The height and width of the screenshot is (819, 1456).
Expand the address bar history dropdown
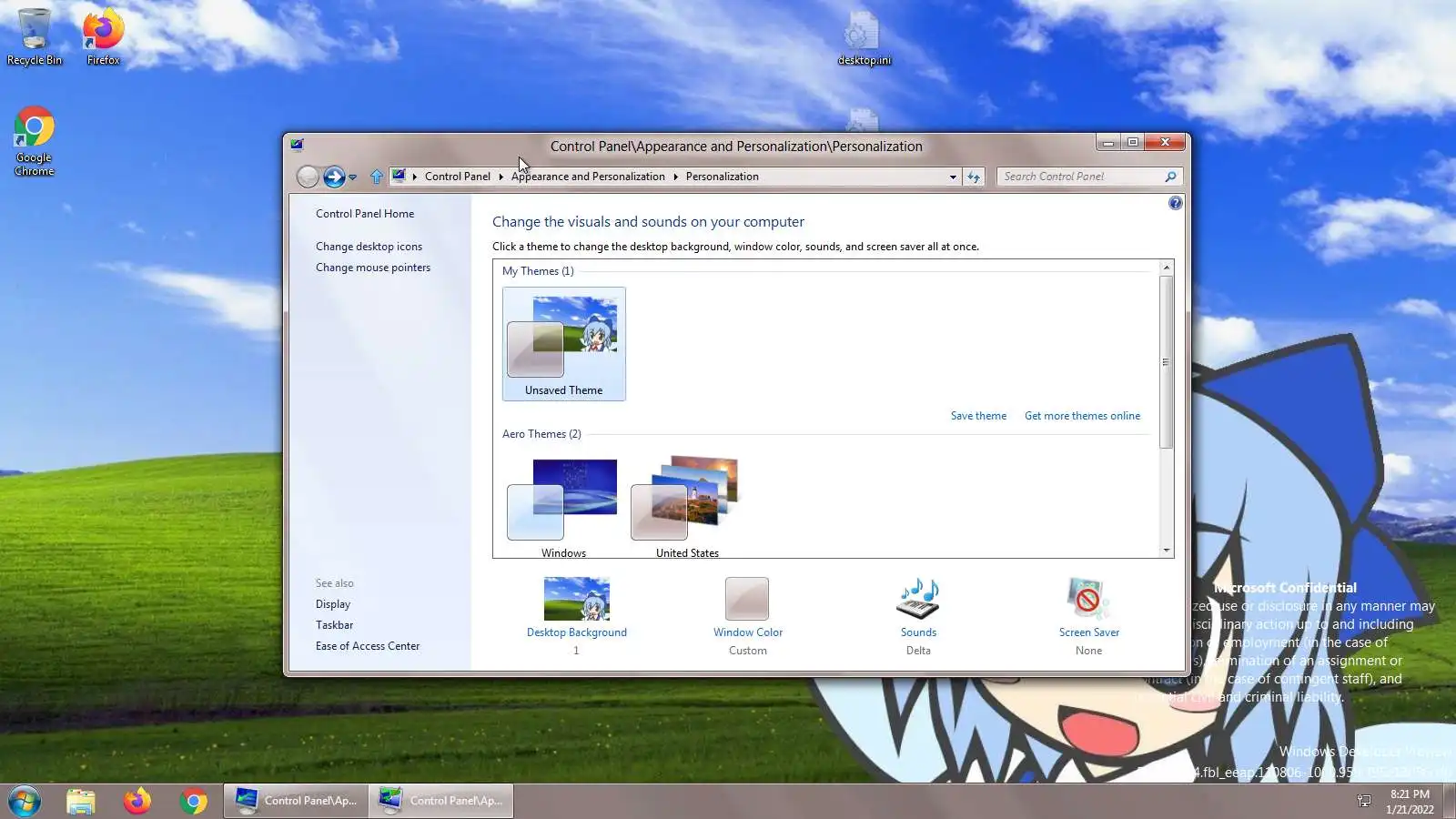tap(953, 177)
